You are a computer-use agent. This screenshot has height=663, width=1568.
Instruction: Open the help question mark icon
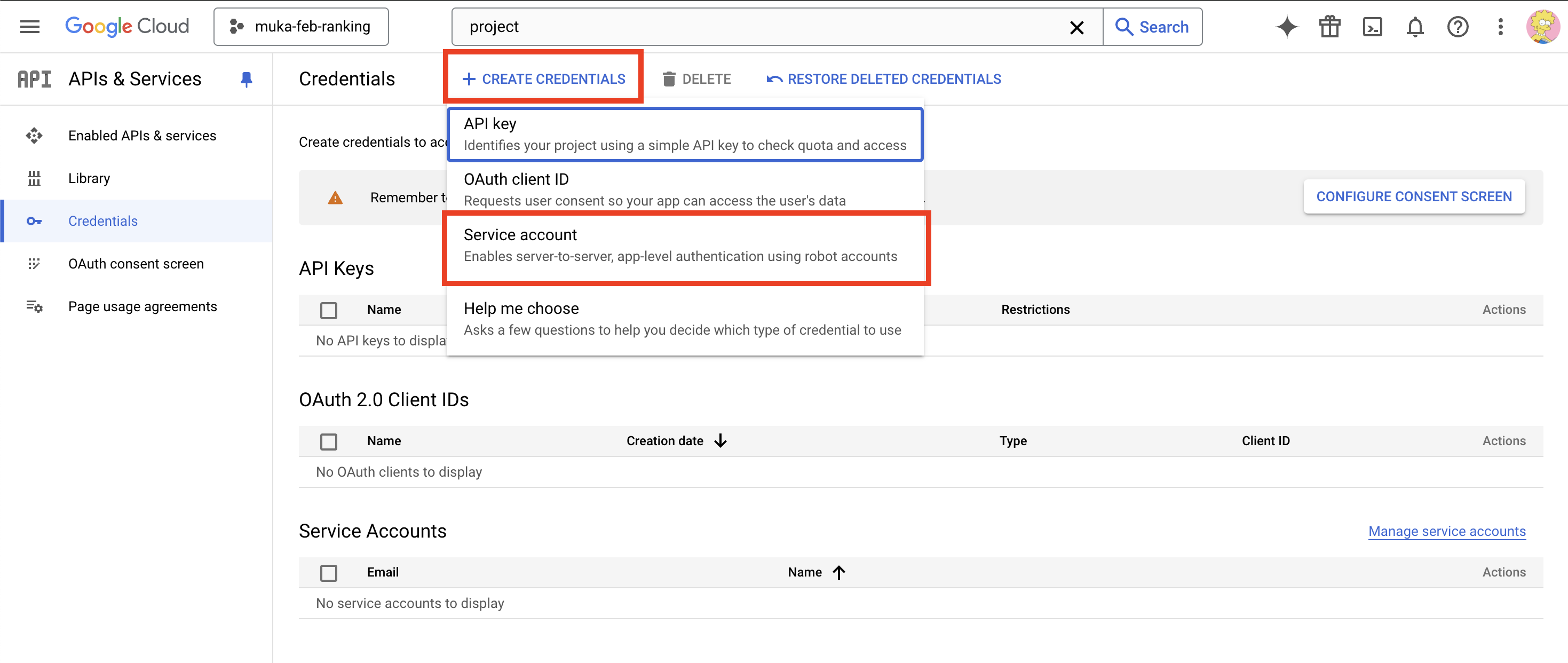coord(1457,27)
